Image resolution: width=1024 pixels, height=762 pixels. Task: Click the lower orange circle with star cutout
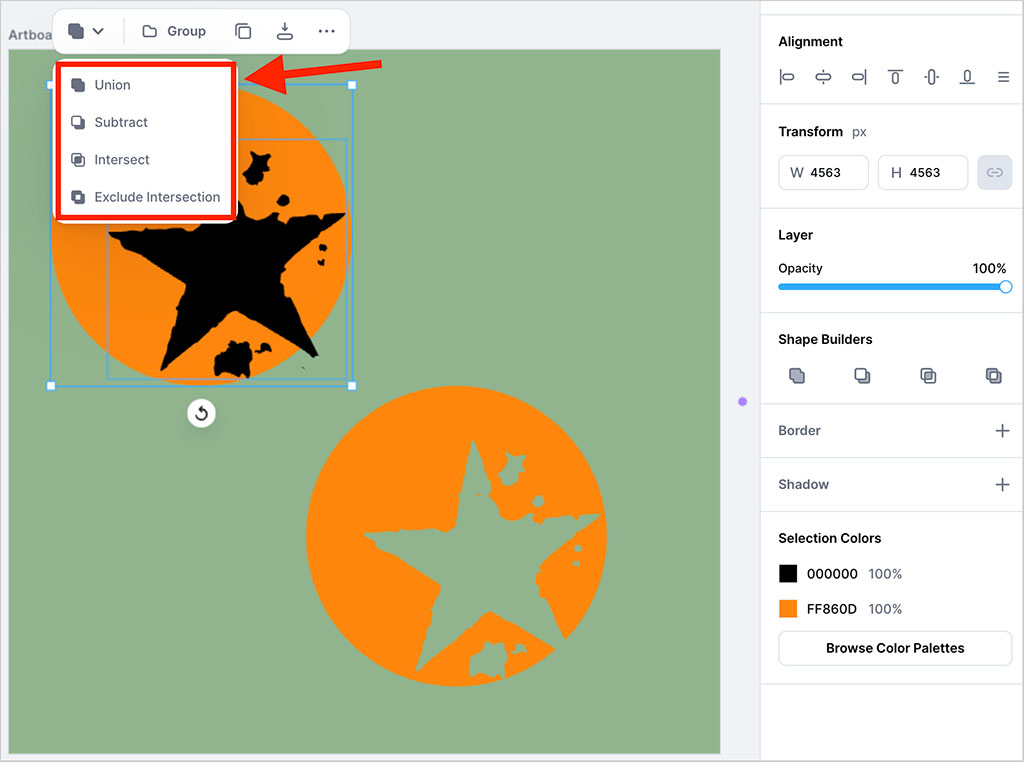click(x=456, y=536)
